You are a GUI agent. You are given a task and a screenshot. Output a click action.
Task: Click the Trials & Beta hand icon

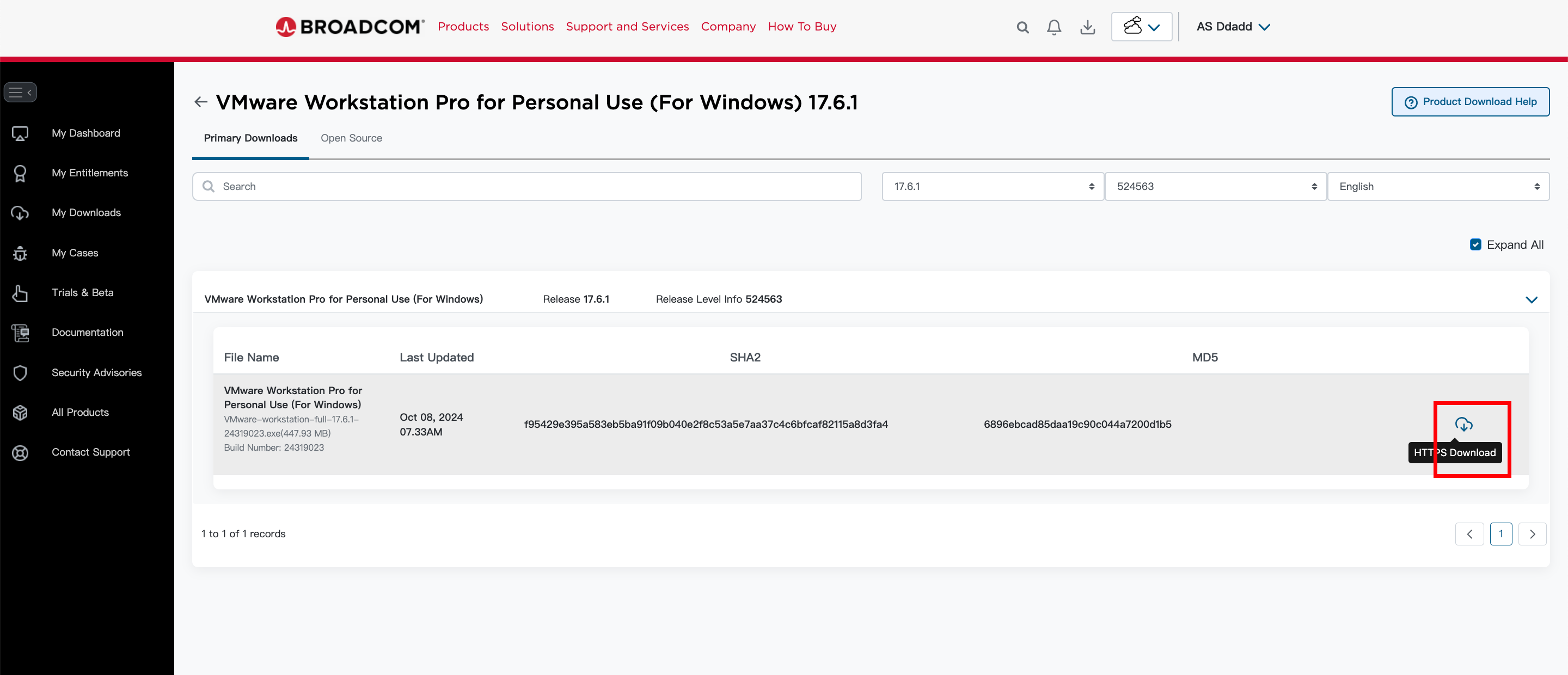[x=20, y=293]
